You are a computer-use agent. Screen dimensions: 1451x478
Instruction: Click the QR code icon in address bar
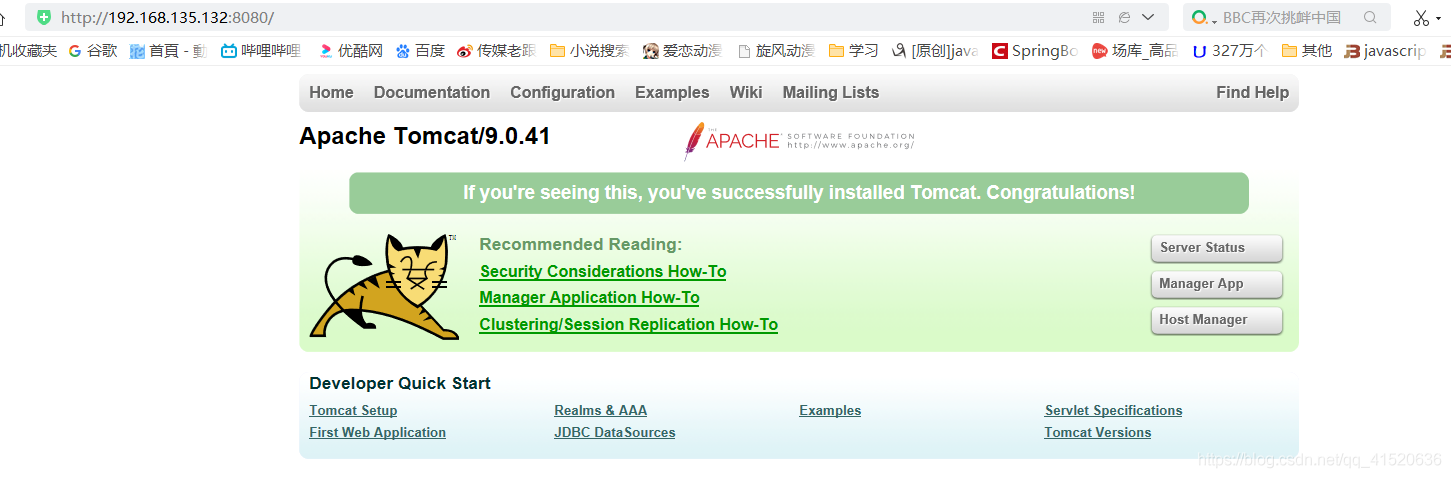pos(1099,17)
